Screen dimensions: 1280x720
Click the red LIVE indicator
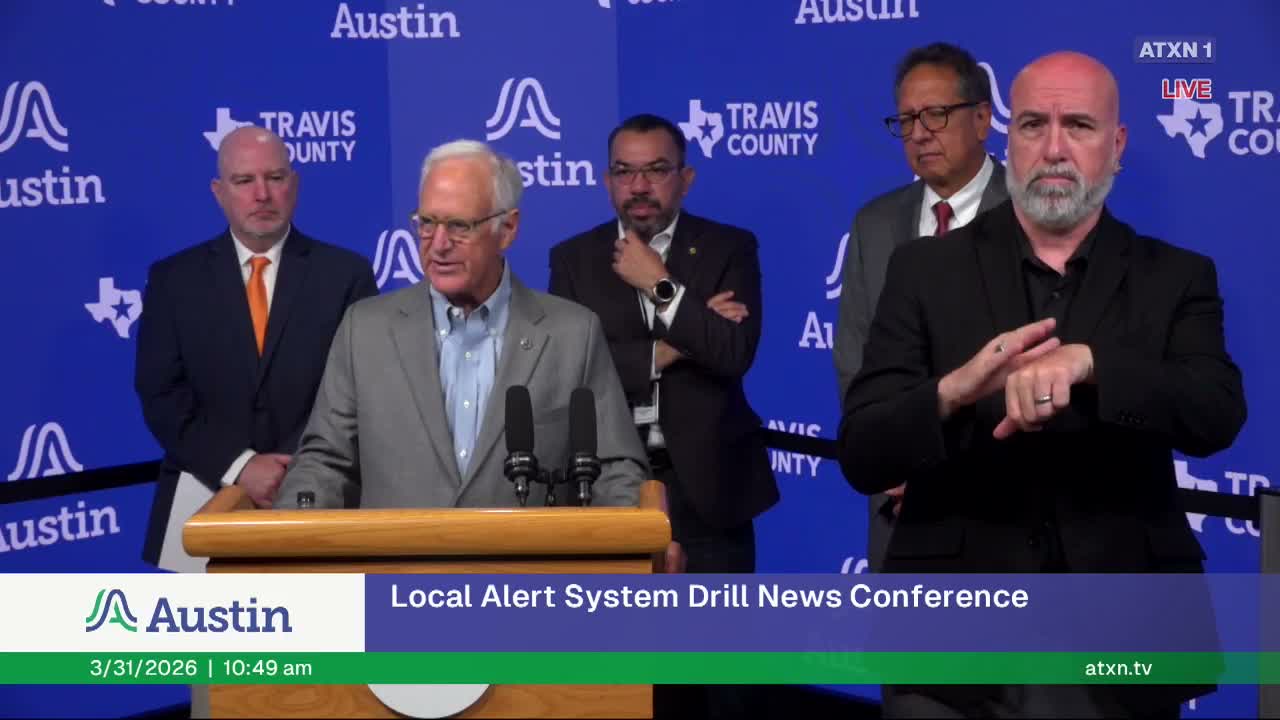click(1187, 89)
